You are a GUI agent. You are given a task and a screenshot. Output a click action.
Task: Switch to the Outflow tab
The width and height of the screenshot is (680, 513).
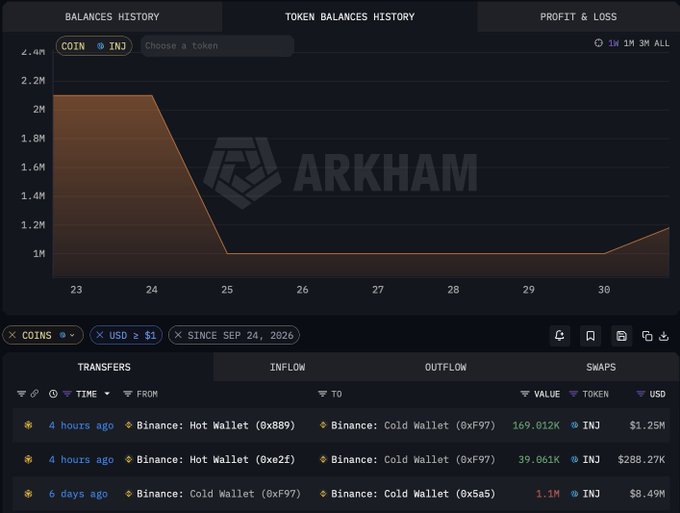coord(445,367)
